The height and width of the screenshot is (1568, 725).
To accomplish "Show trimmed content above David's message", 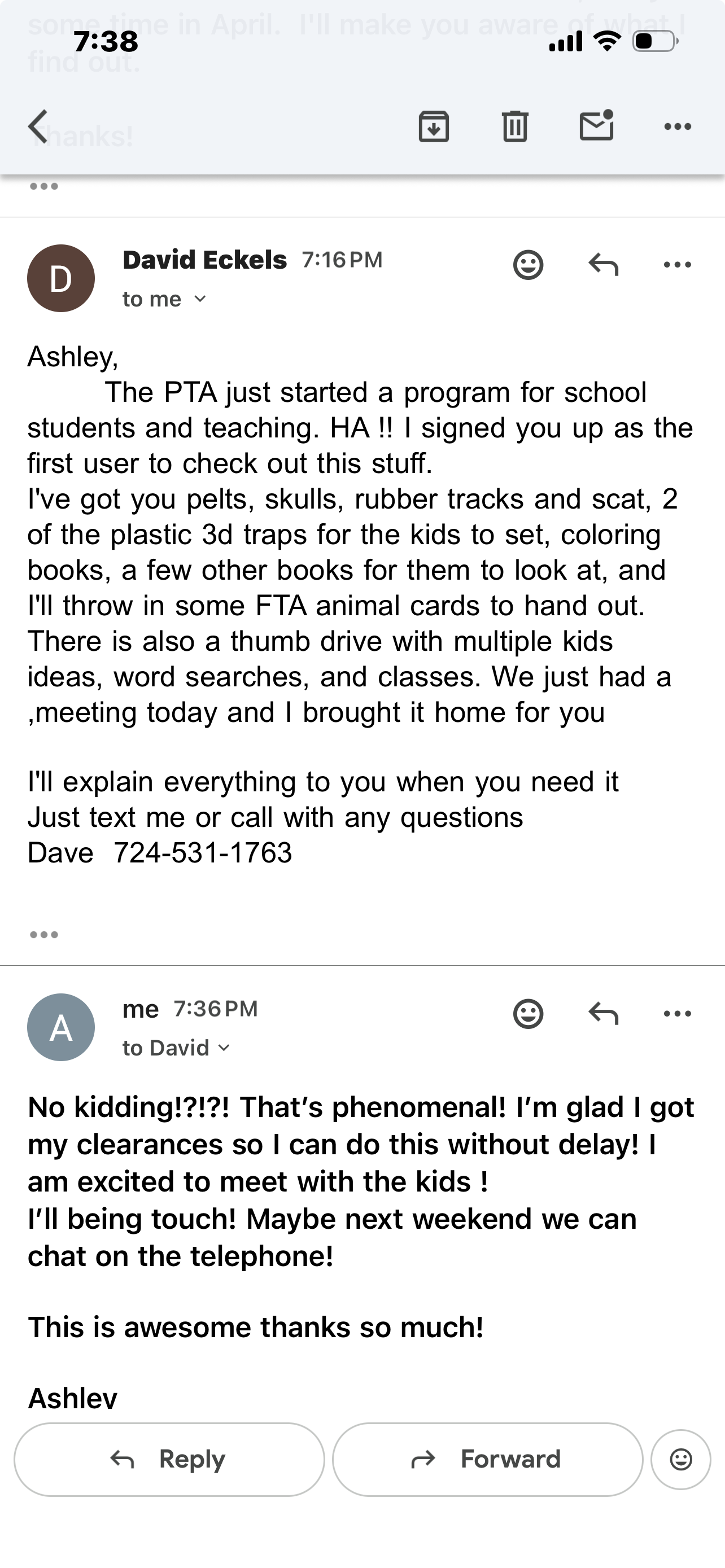I will point(44,186).
